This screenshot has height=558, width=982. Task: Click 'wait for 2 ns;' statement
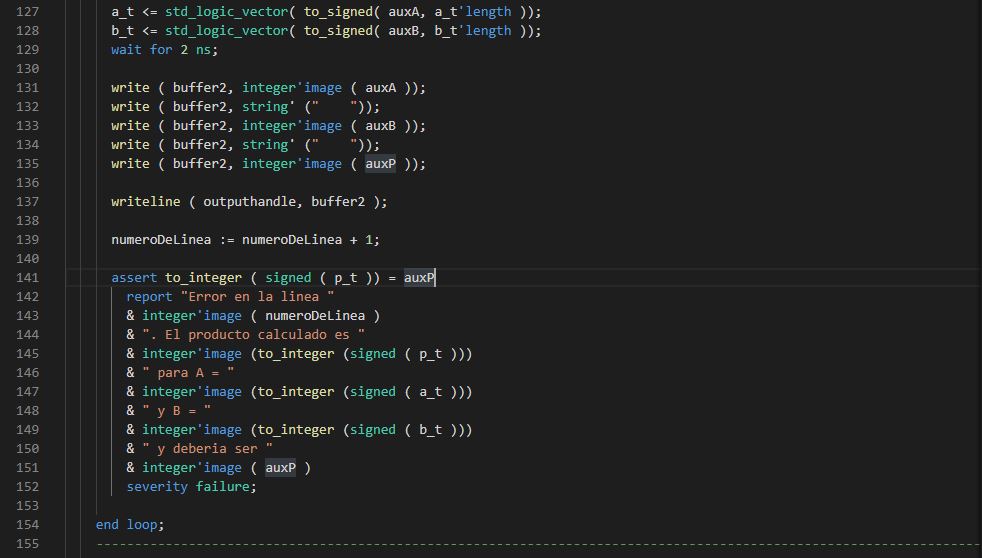pos(164,50)
